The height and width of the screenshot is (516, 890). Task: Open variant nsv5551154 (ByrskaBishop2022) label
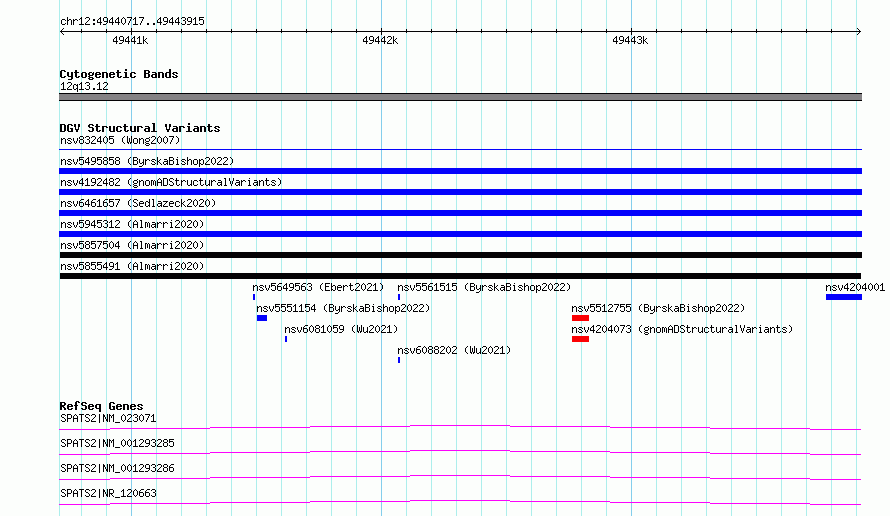343,308
